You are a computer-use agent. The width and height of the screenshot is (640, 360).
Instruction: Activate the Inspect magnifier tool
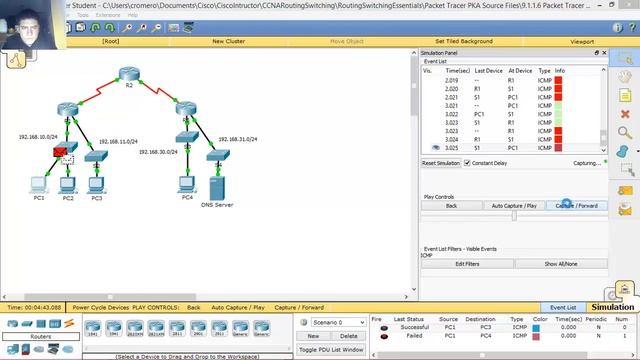(624, 133)
